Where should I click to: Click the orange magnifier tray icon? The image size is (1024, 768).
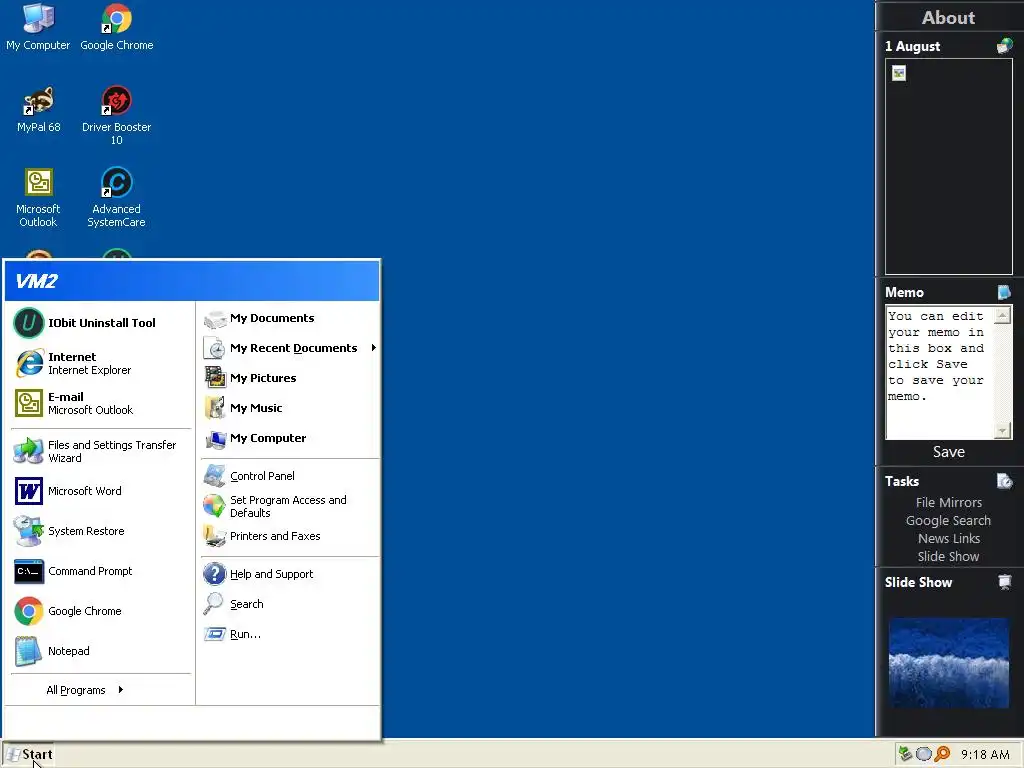point(942,754)
